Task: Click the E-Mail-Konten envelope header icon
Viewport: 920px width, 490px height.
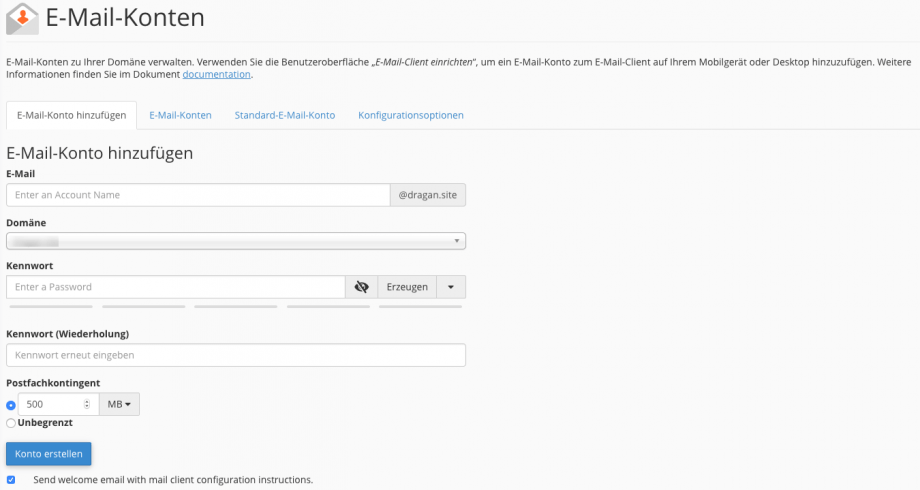Action: coord(22,17)
